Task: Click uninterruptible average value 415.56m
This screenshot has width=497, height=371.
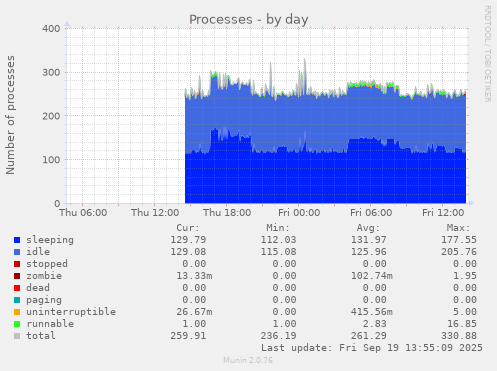Action: (x=372, y=312)
